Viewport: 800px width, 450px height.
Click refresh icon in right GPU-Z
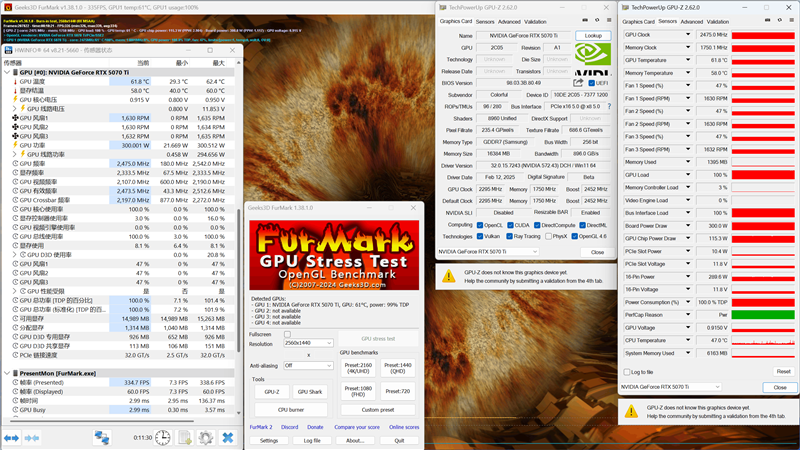(780, 20)
